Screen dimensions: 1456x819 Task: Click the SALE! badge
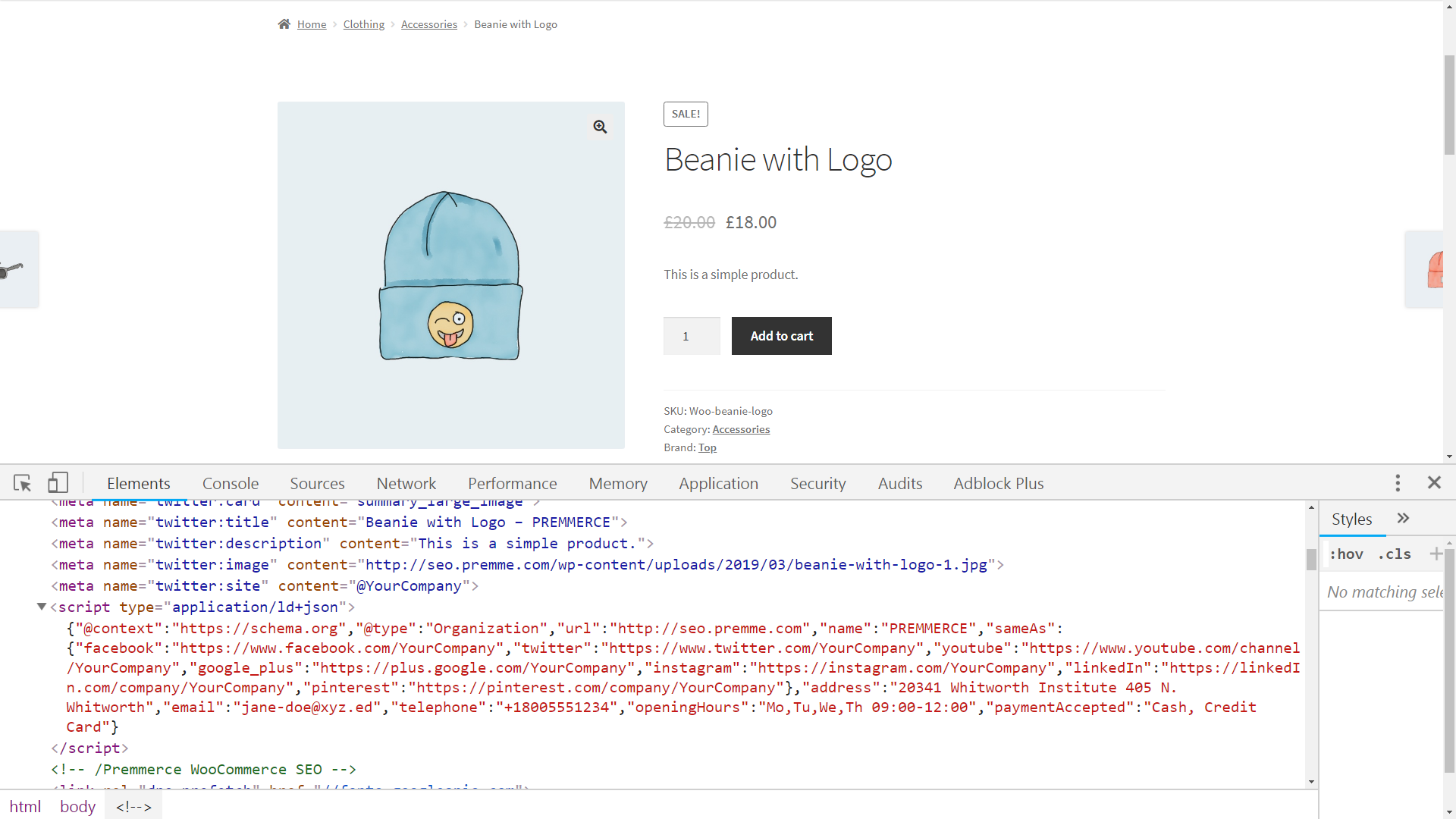[686, 114]
